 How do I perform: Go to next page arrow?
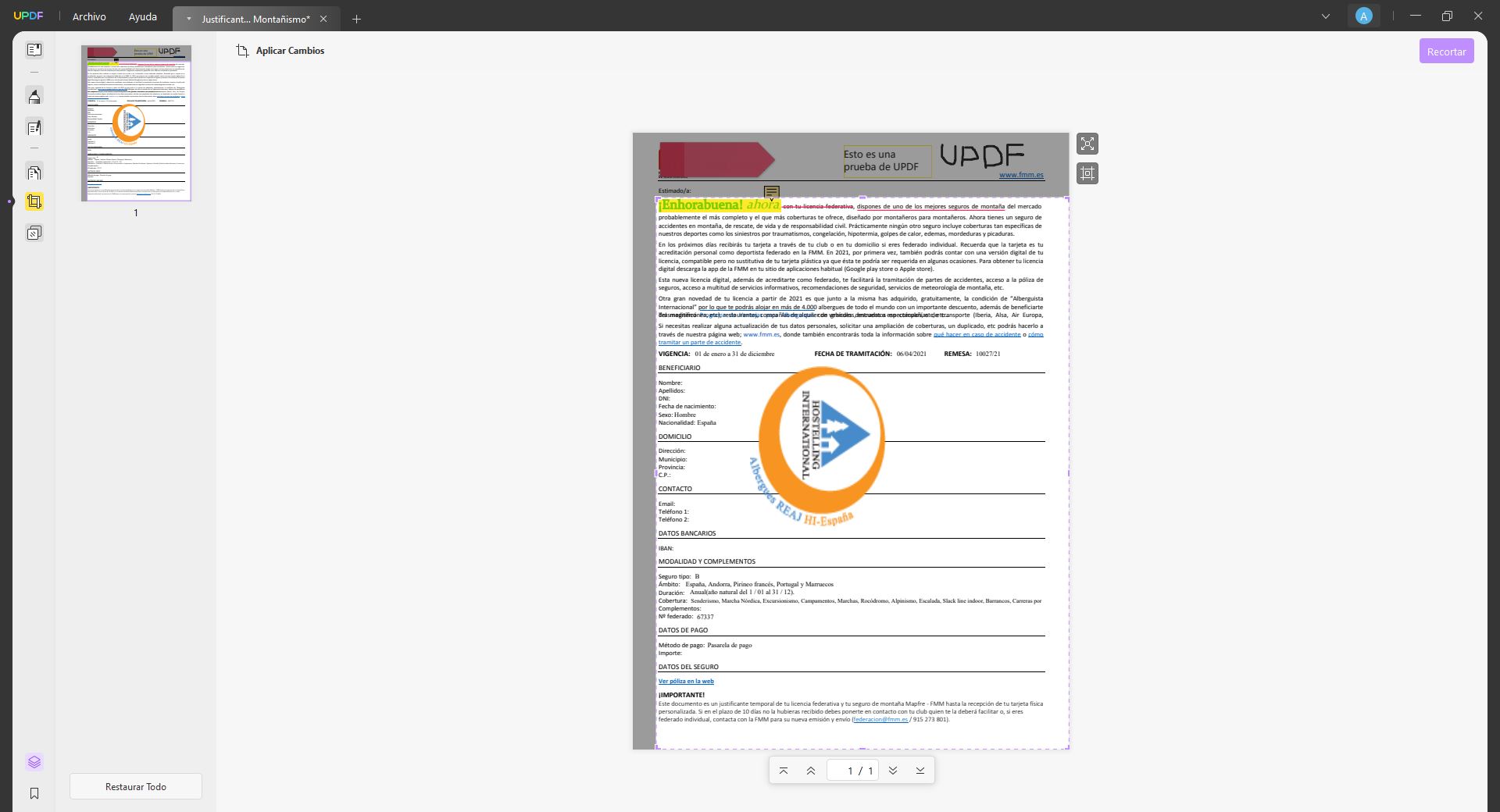tap(893, 771)
